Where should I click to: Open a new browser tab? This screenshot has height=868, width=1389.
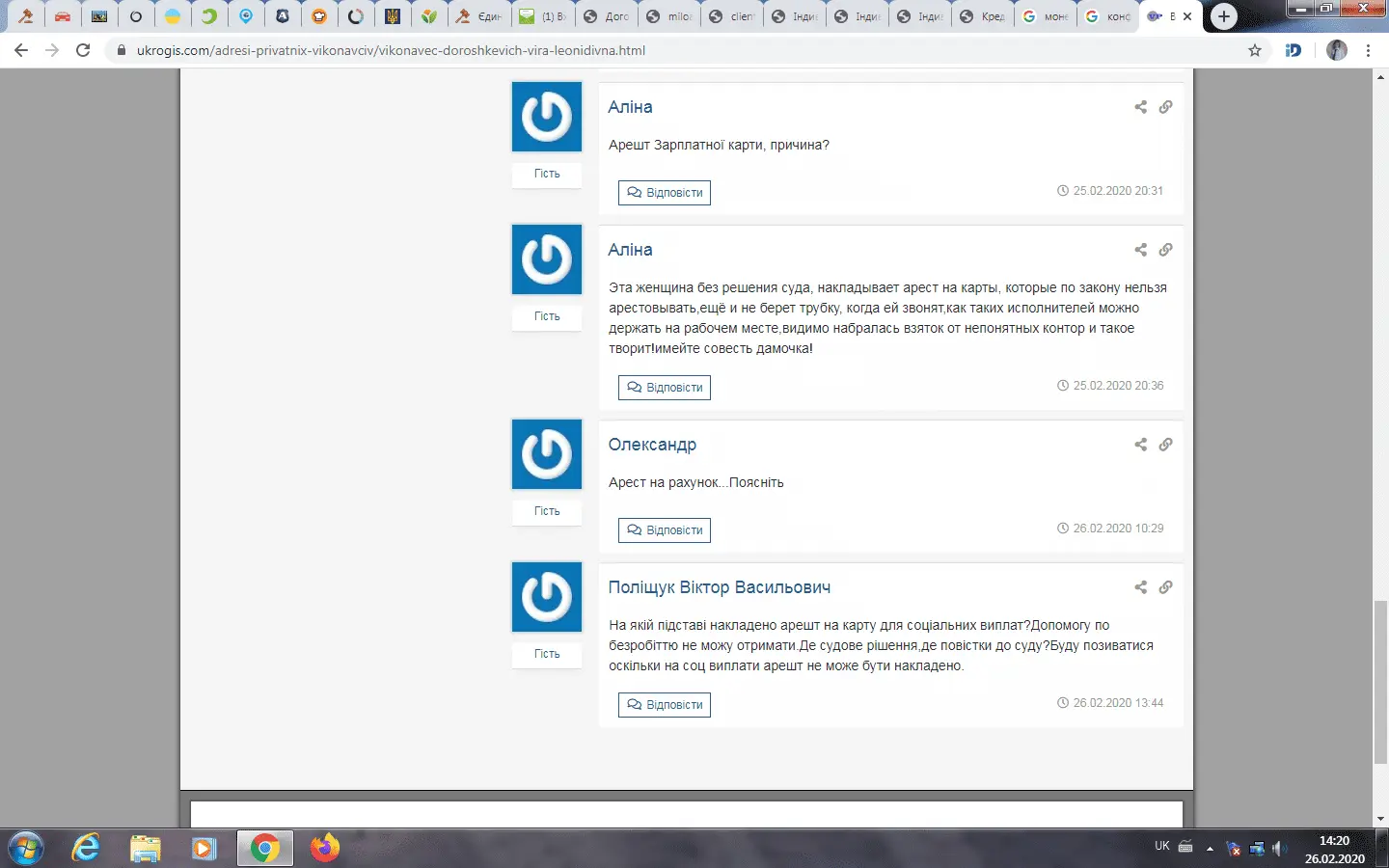point(1223,16)
